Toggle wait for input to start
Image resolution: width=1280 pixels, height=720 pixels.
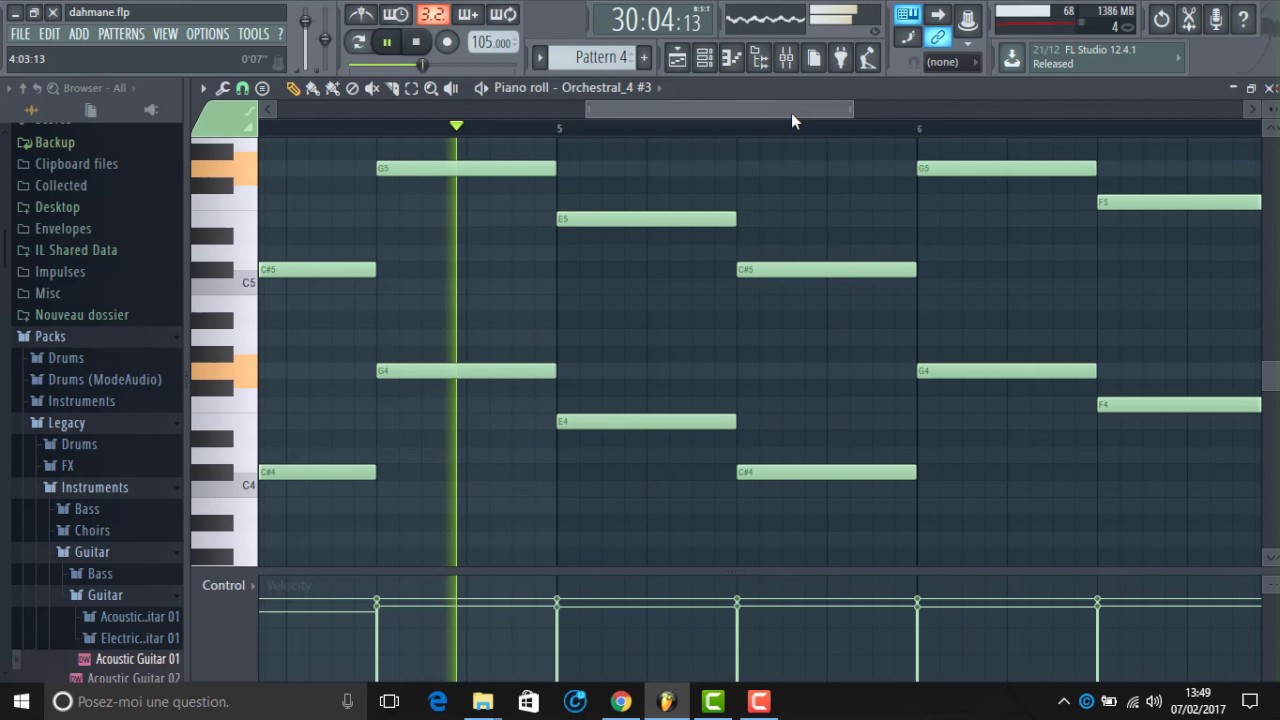(396, 14)
